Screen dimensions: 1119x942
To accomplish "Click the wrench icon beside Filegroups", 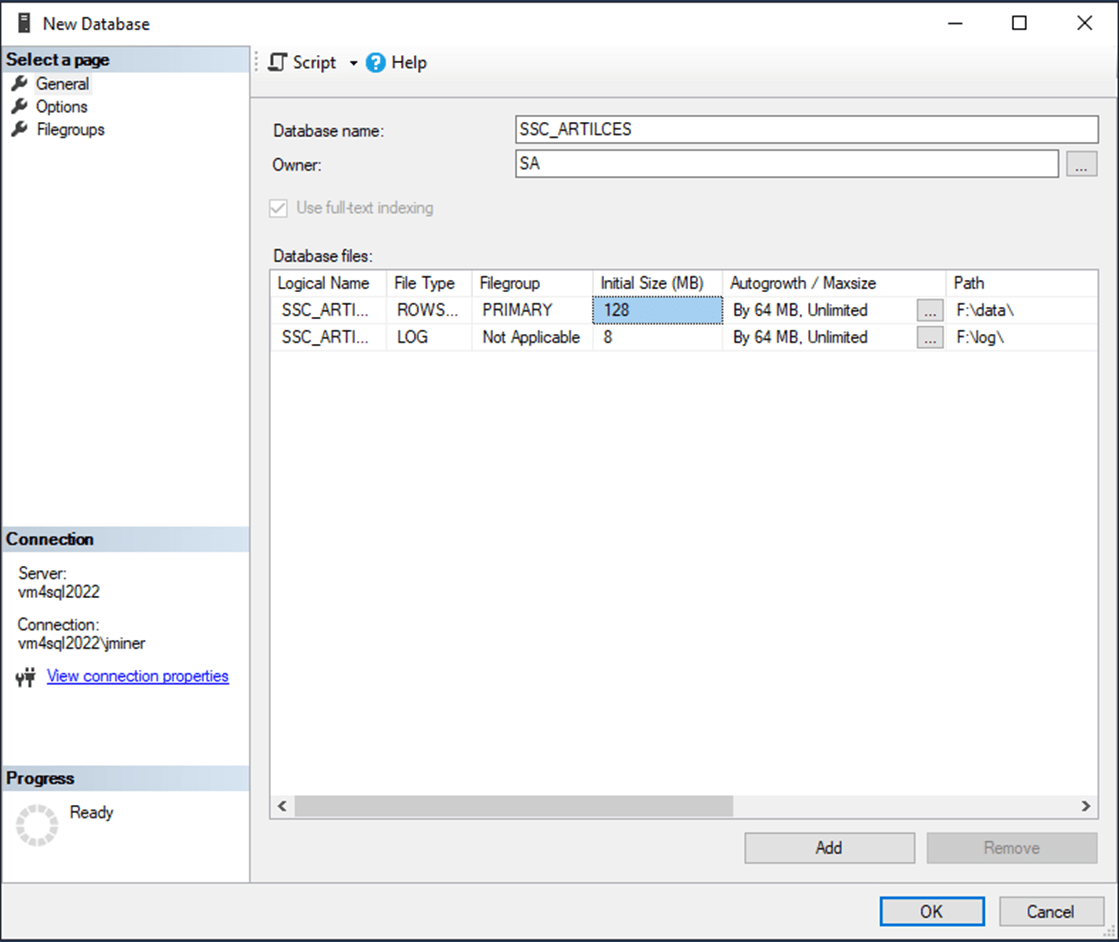I will click(x=19, y=129).
